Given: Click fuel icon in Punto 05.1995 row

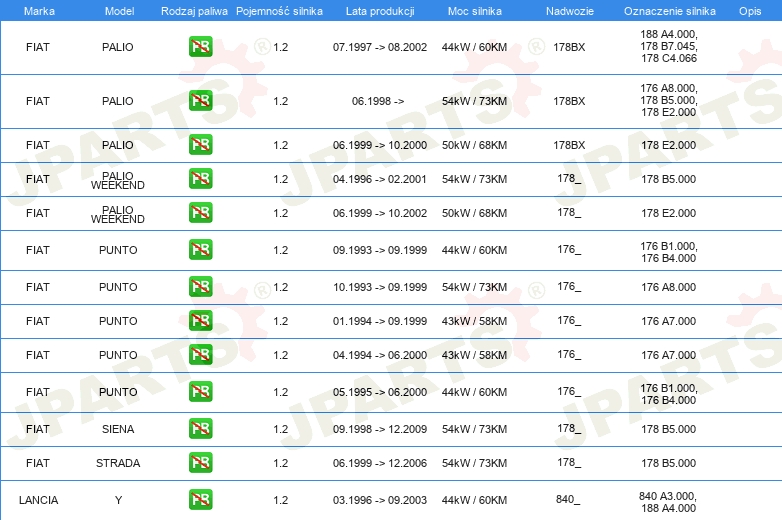Looking at the screenshot, I should 200,391.
